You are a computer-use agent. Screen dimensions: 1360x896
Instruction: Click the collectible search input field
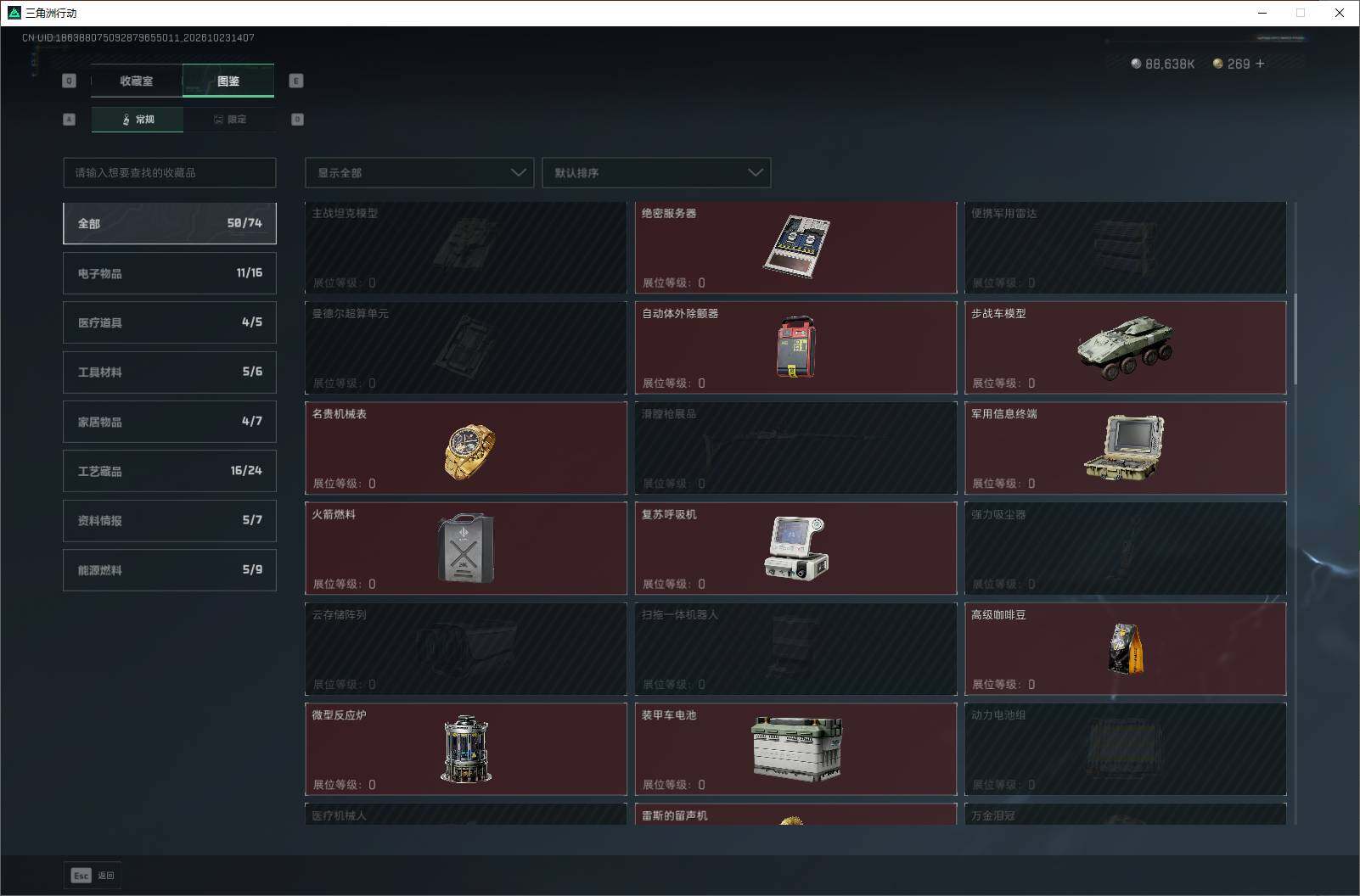[x=170, y=172]
